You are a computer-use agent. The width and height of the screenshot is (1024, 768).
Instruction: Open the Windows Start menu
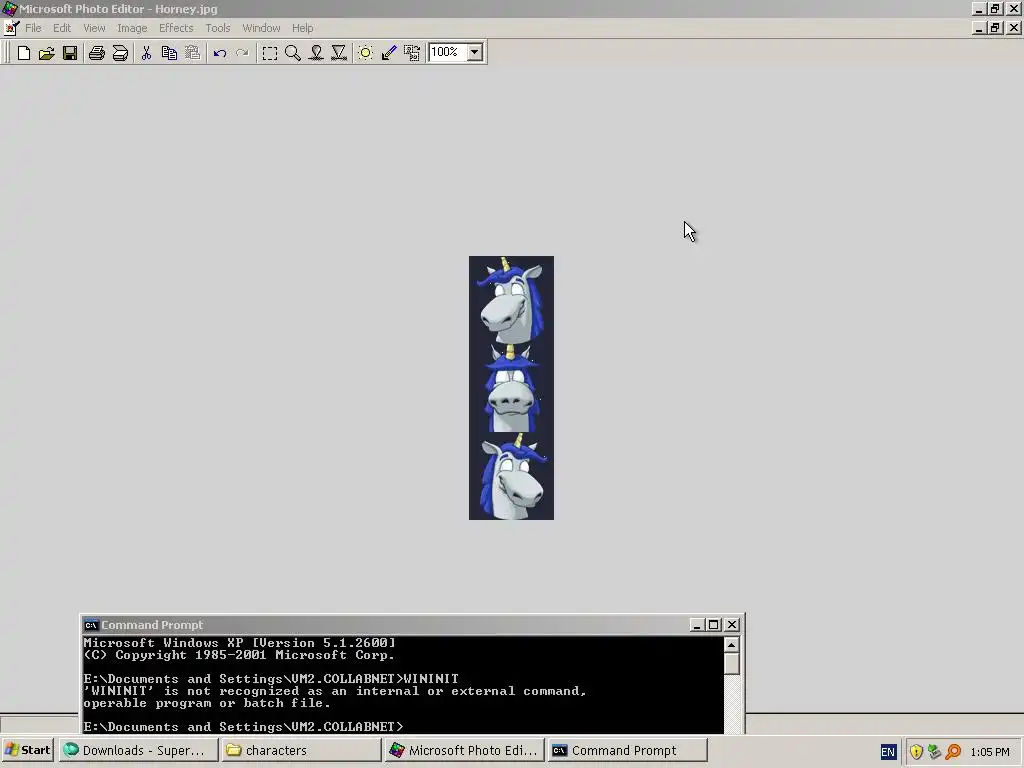tap(27, 750)
